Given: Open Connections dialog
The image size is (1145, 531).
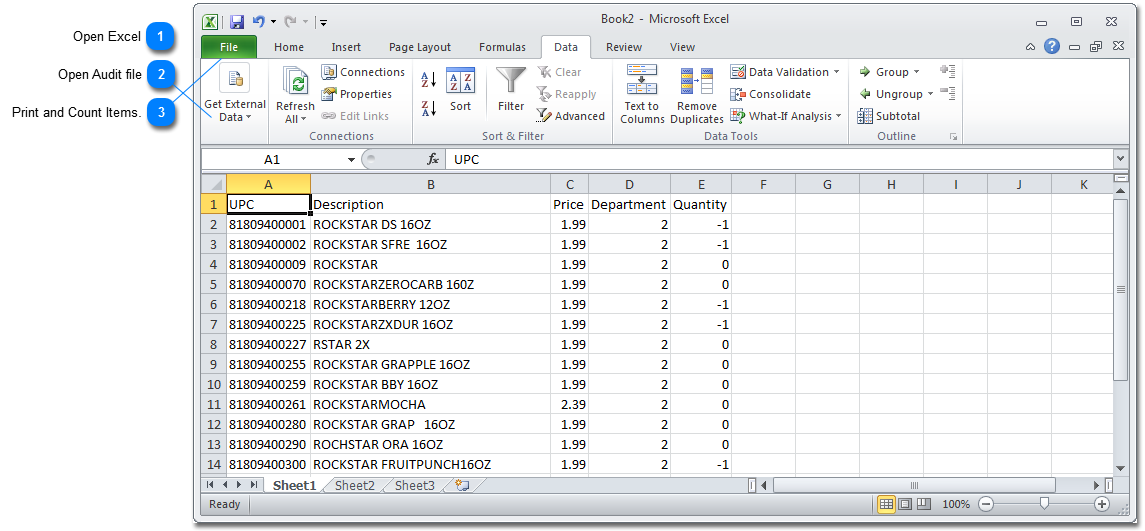Looking at the screenshot, I should click(363, 72).
